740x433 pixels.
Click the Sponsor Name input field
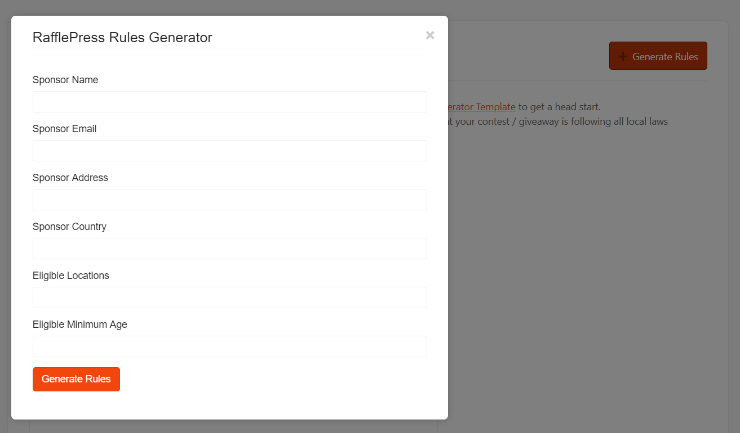pos(229,102)
